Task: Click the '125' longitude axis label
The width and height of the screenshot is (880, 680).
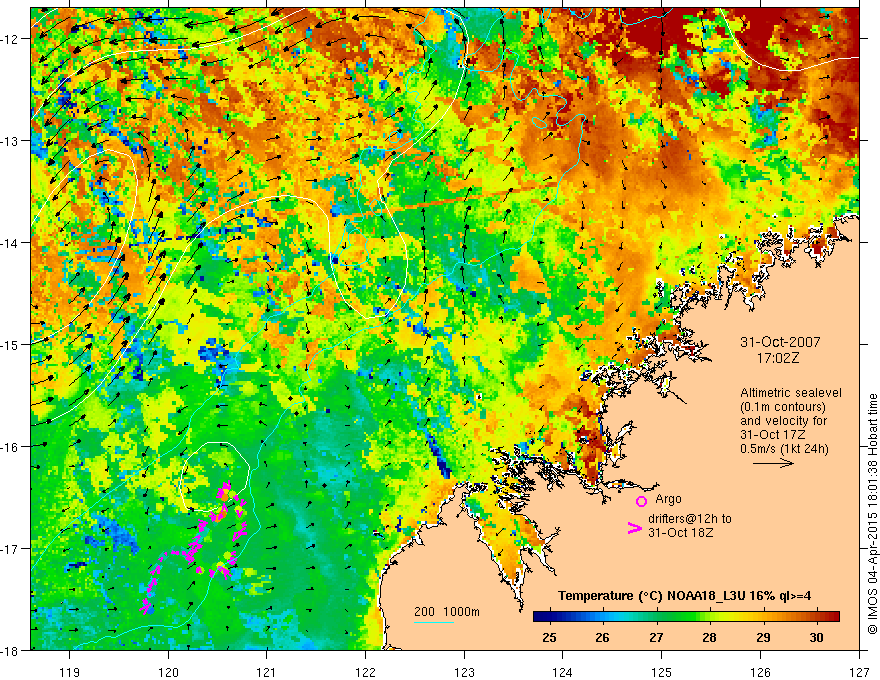Action: point(662,672)
